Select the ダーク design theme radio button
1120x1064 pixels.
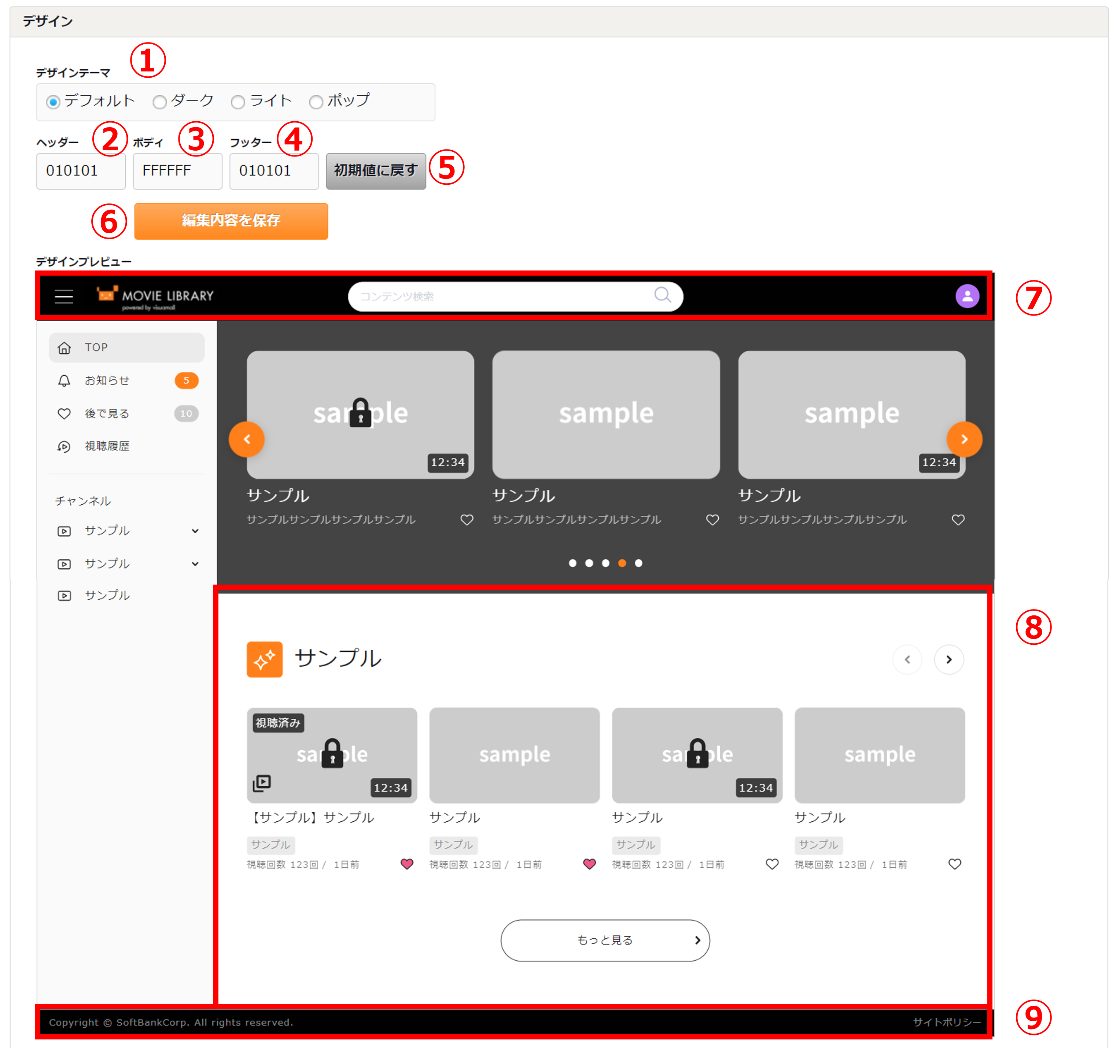coord(160,102)
